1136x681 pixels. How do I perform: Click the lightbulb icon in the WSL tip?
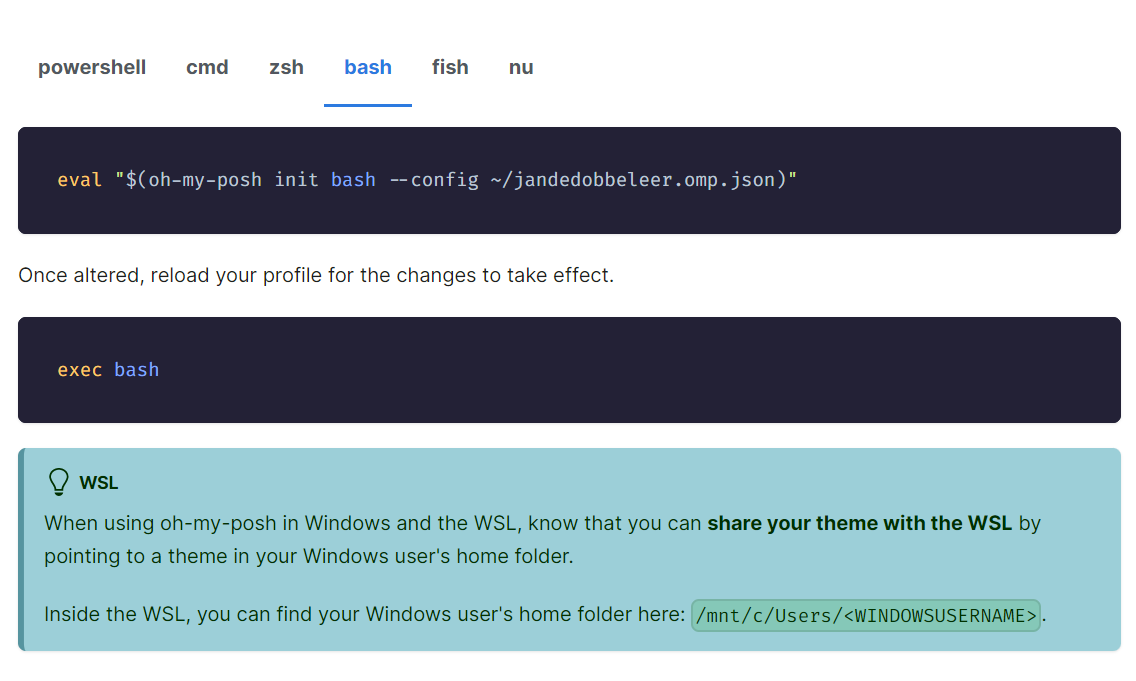[58, 482]
